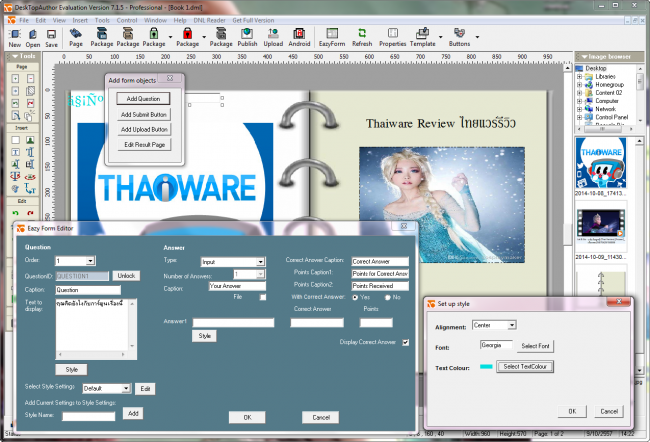Click the Get Full Version menu item
The width and height of the screenshot is (650, 442).
[253, 20]
